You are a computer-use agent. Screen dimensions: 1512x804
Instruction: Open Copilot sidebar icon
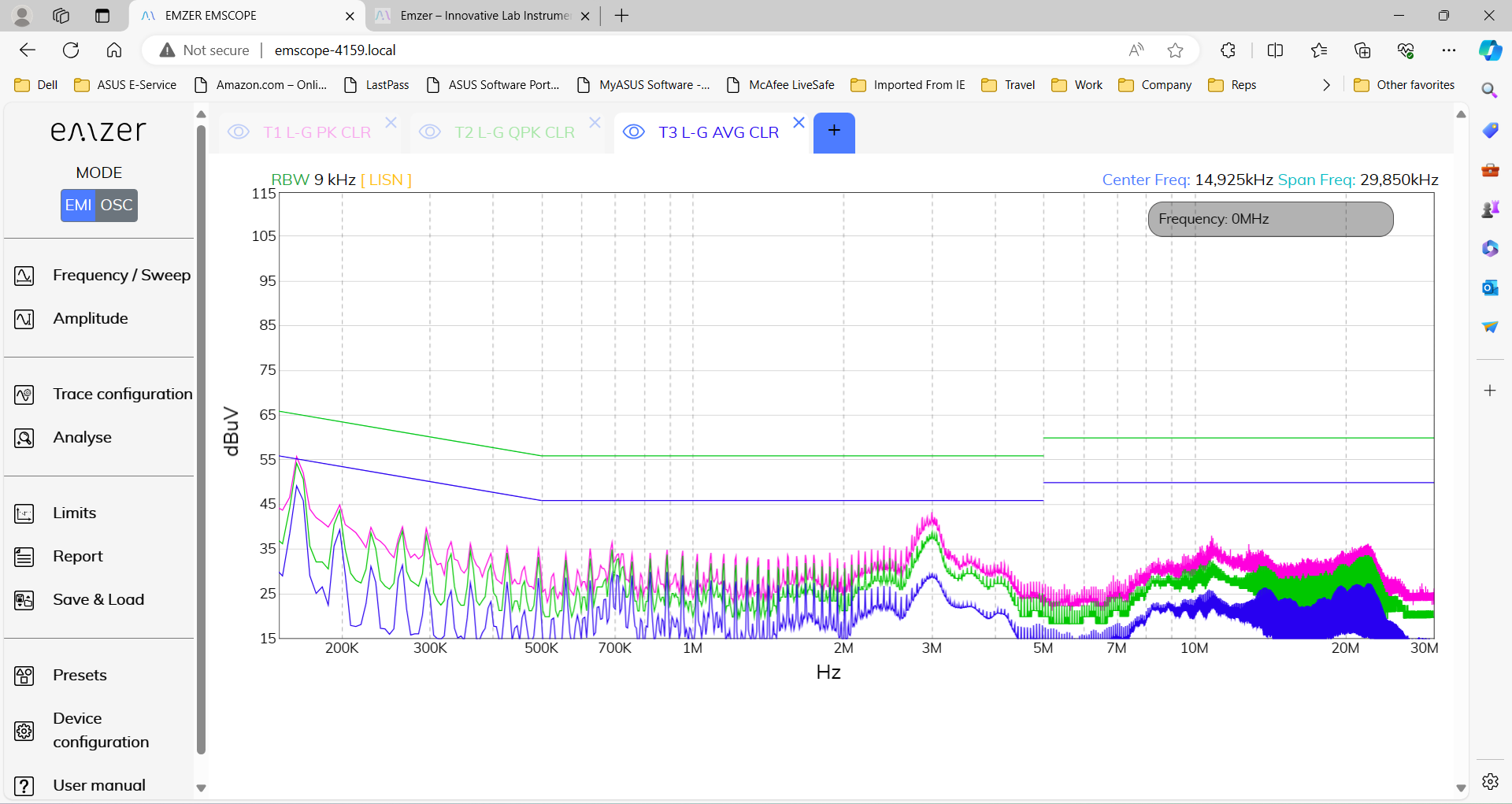click(x=1490, y=50)
